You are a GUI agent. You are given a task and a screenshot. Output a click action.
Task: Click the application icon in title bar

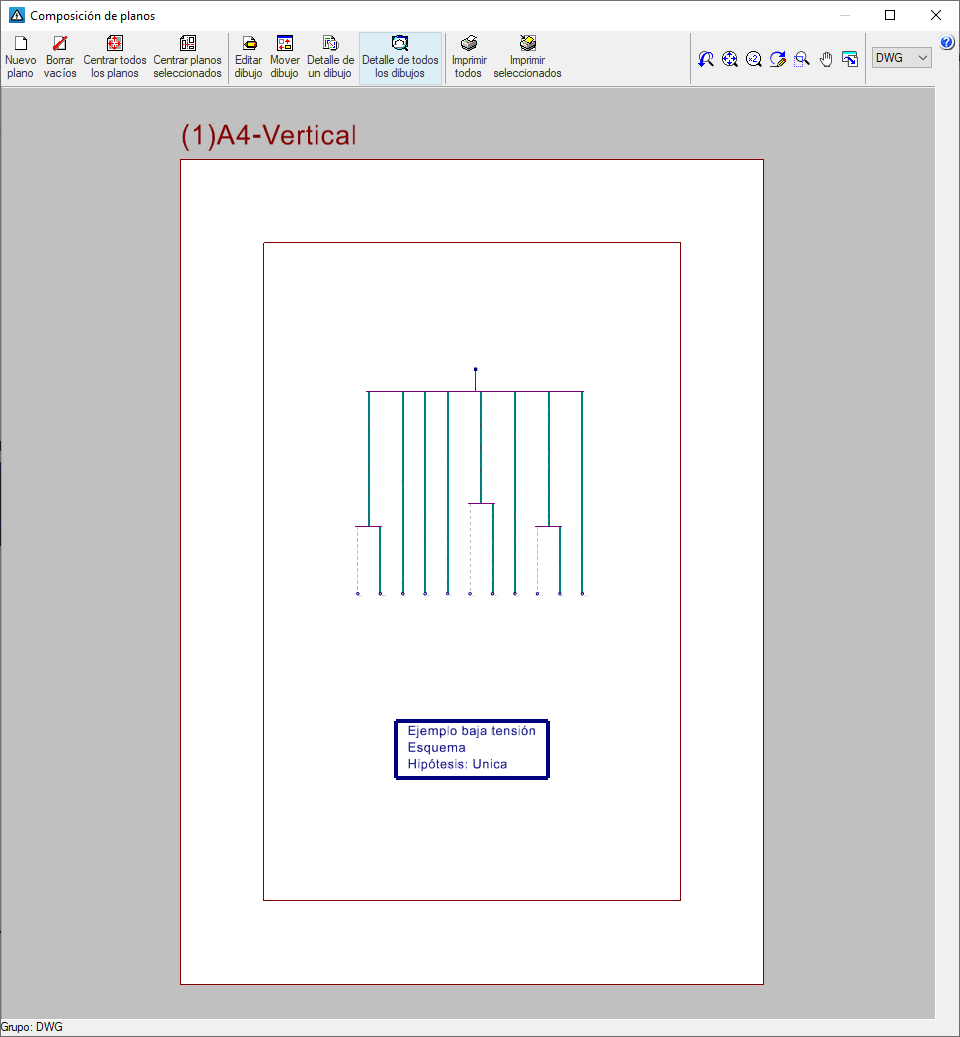coord(16,15)
